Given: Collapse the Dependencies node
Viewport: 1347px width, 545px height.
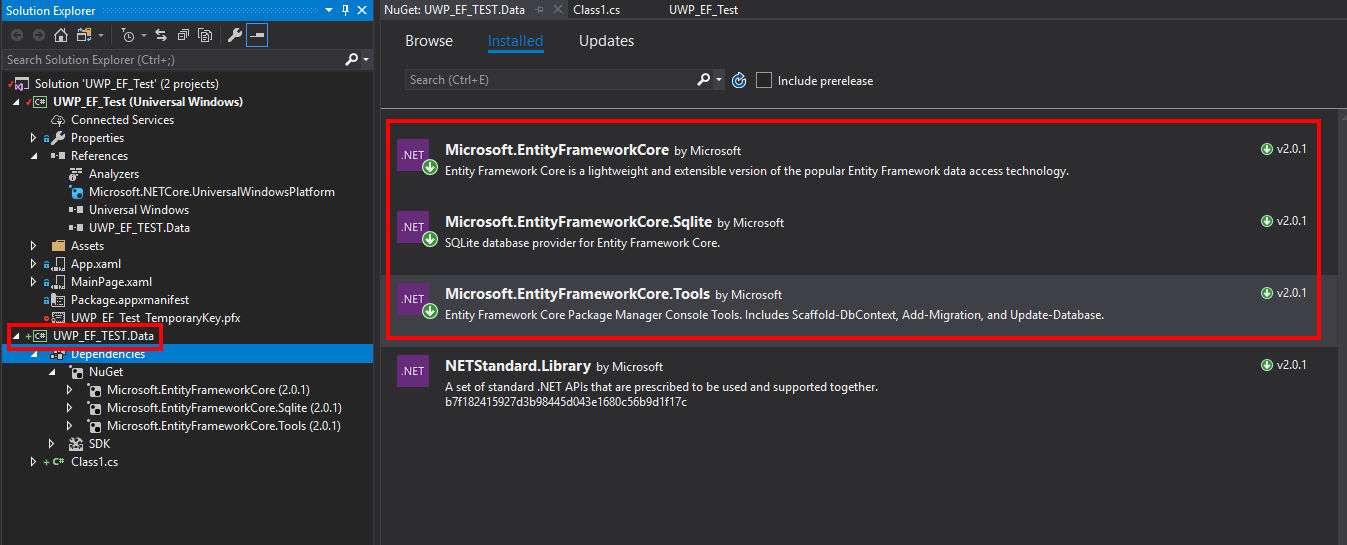Looking at the screenshot, I should point(33,354).
